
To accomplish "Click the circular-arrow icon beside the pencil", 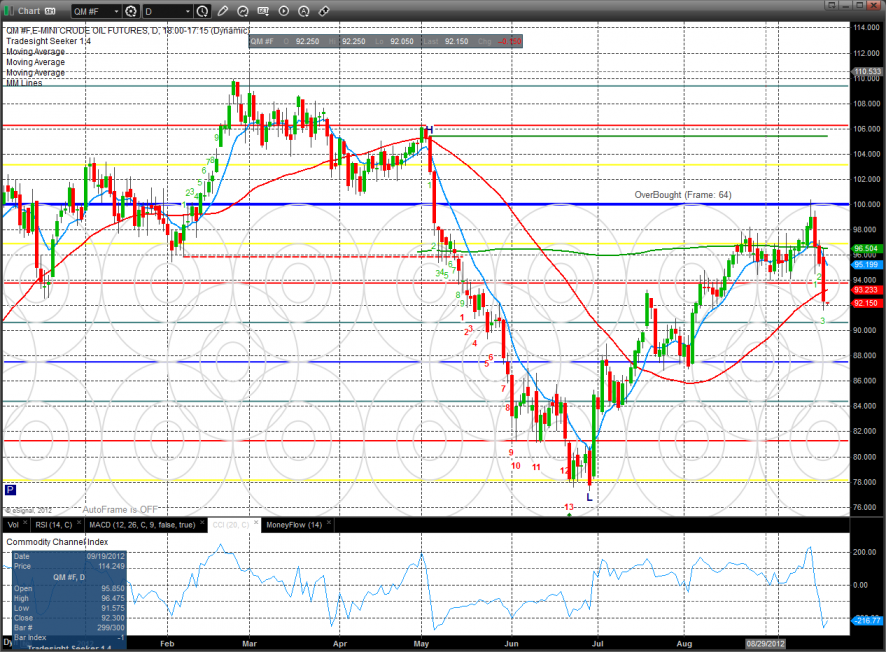I will (244, 11).
